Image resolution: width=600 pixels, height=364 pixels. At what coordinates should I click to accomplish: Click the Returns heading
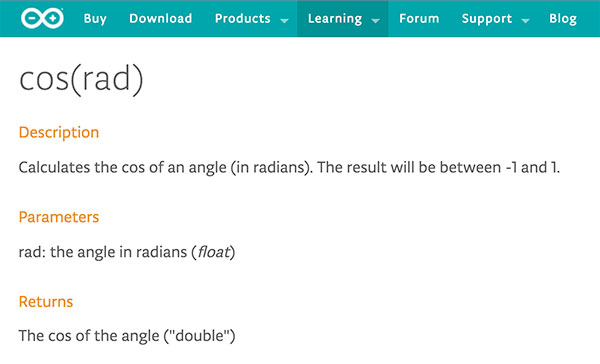pyautogui.click(x=46, y=302)
